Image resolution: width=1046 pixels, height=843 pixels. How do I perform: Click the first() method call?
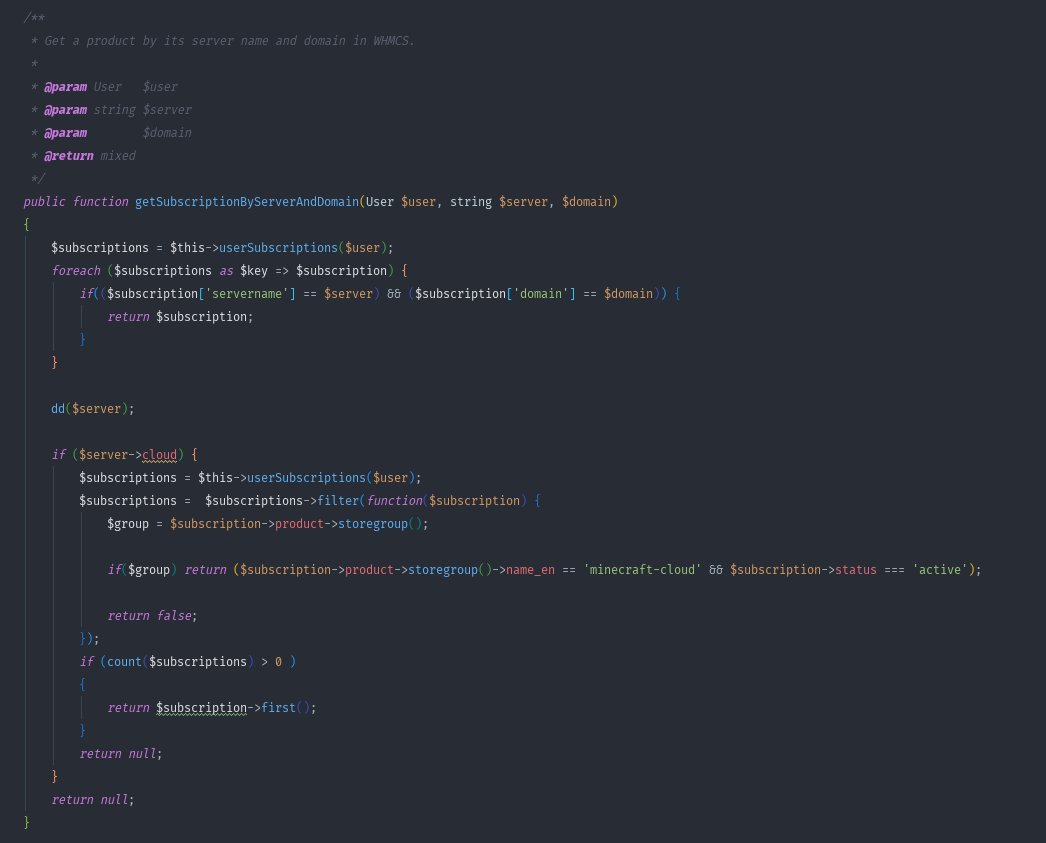click(278, 708)
